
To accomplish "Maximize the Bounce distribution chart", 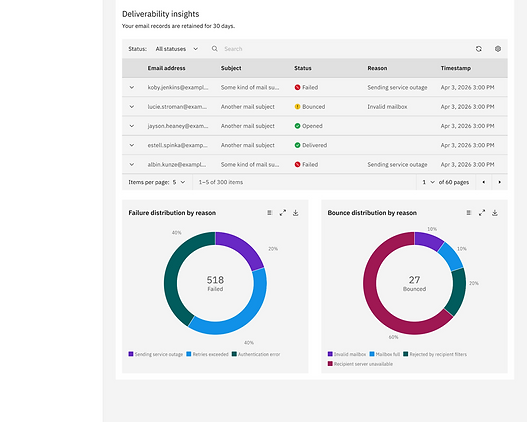I will click(x=482, y=213).
